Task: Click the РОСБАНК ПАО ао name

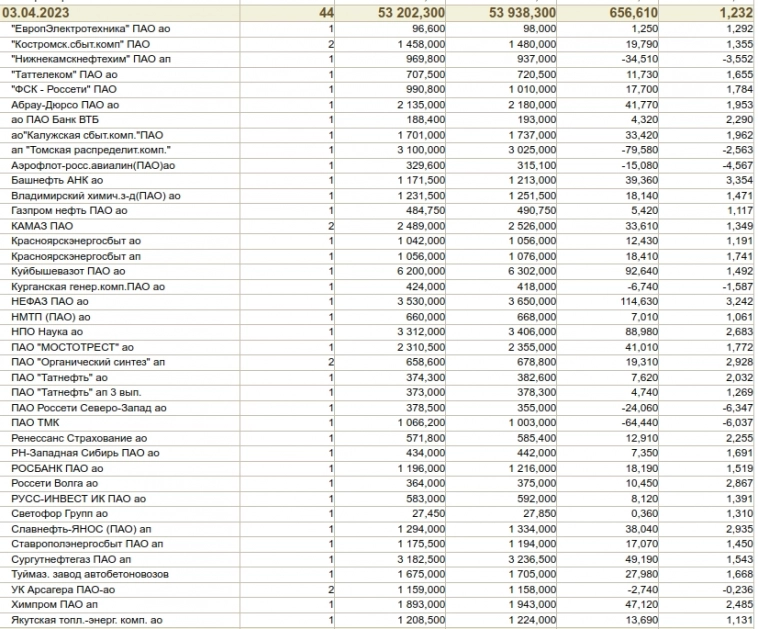Action: pos(57,467)
